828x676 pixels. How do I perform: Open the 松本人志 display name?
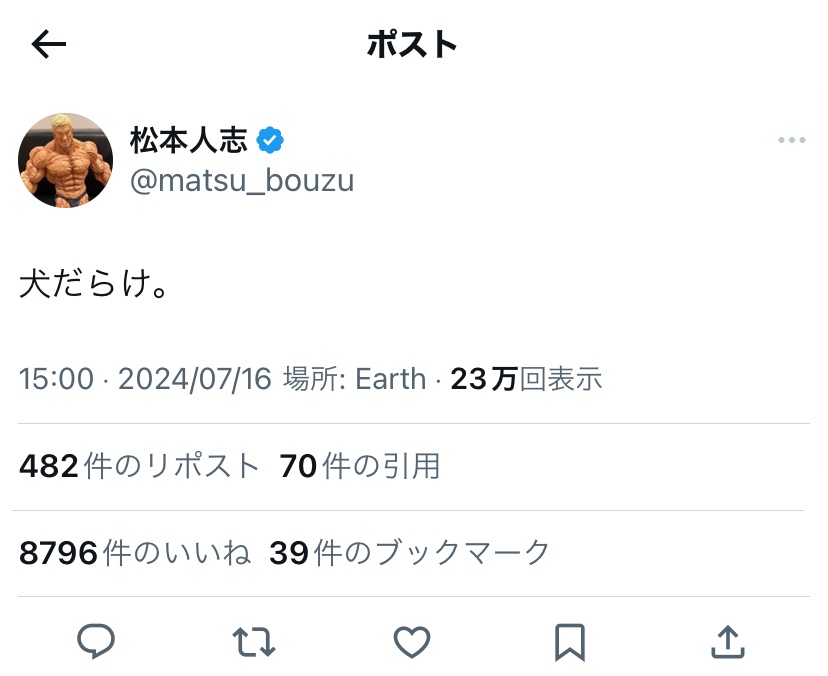point(188,141)
